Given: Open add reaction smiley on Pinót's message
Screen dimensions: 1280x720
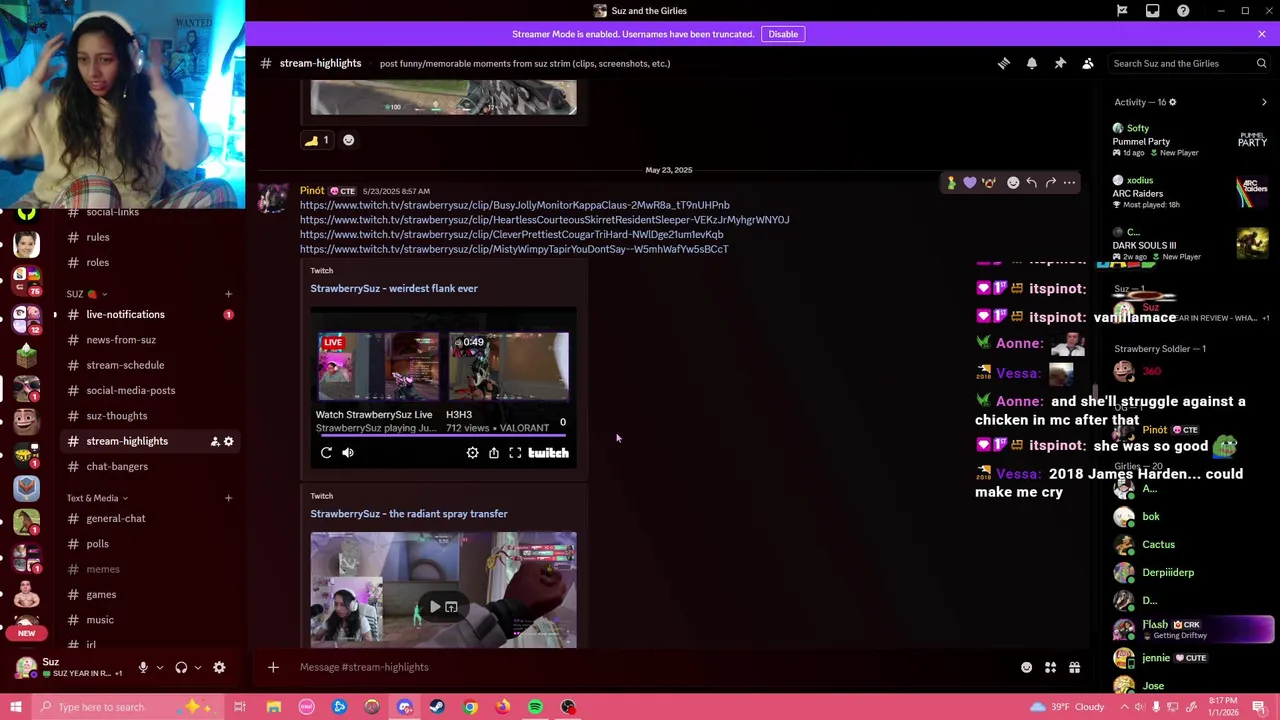Looking at the screenshot, I should click(x=1013, y=183).
